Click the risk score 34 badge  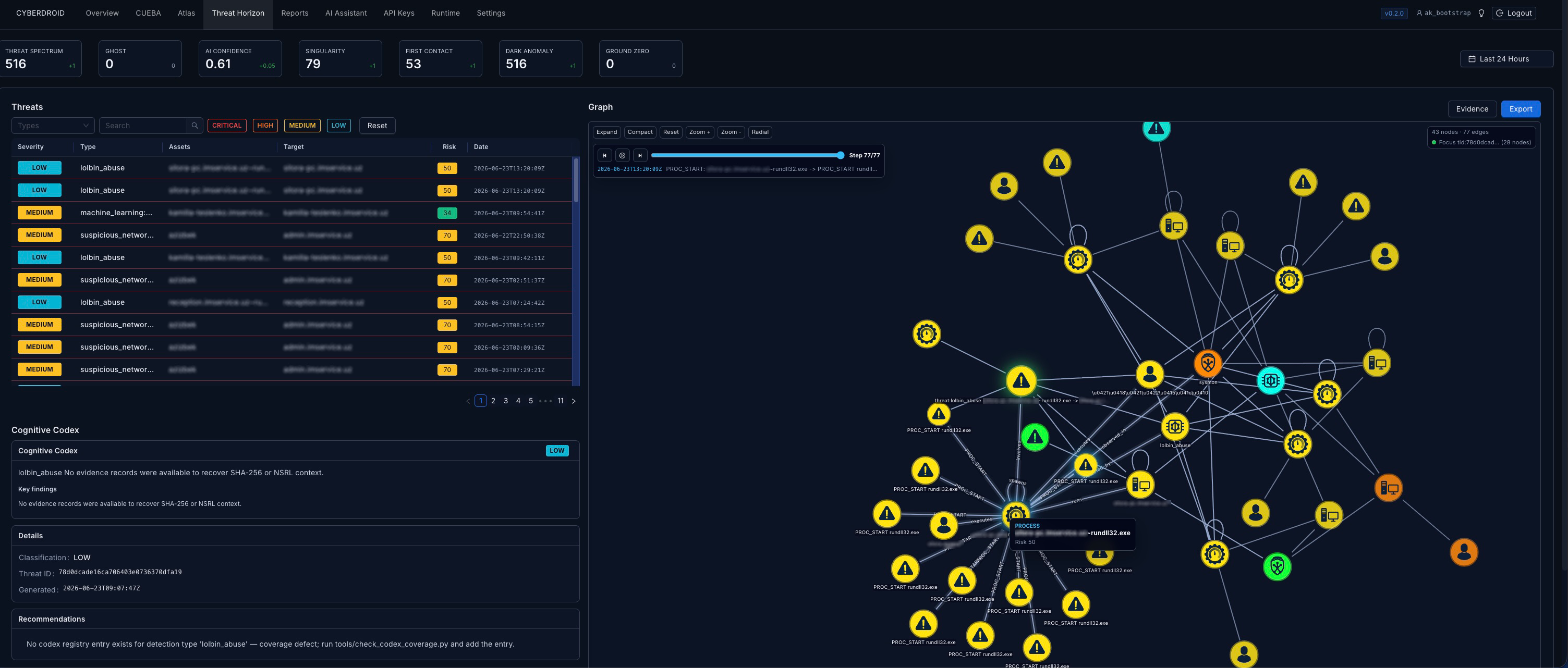click(x=447, y=213)
